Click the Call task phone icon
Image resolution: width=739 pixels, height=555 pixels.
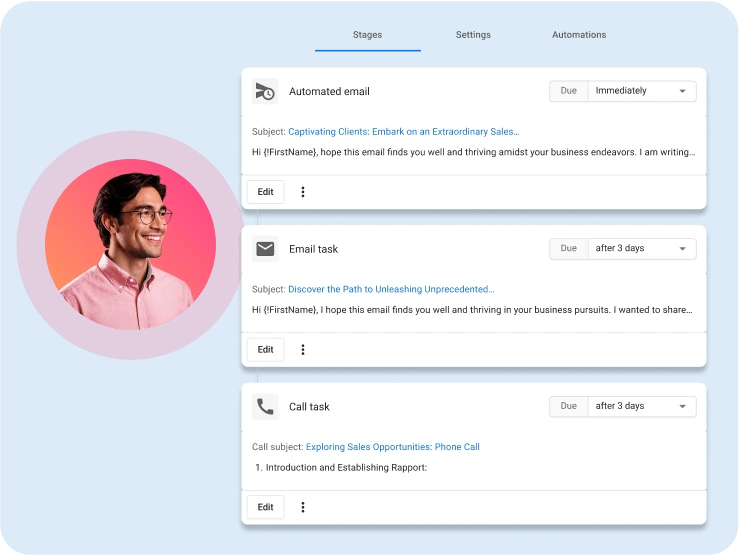265,407
